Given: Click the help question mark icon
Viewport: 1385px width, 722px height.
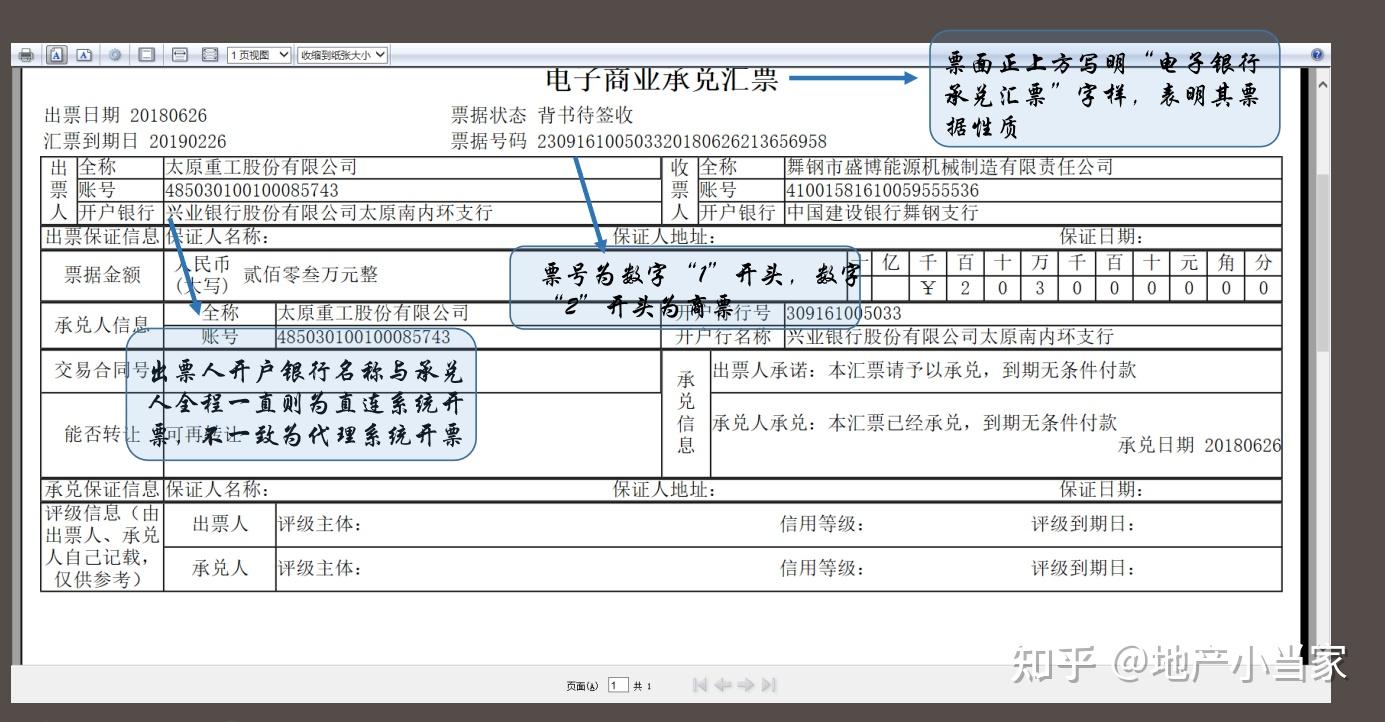Looking at the screenshot, I should [x=1317, y=55].
